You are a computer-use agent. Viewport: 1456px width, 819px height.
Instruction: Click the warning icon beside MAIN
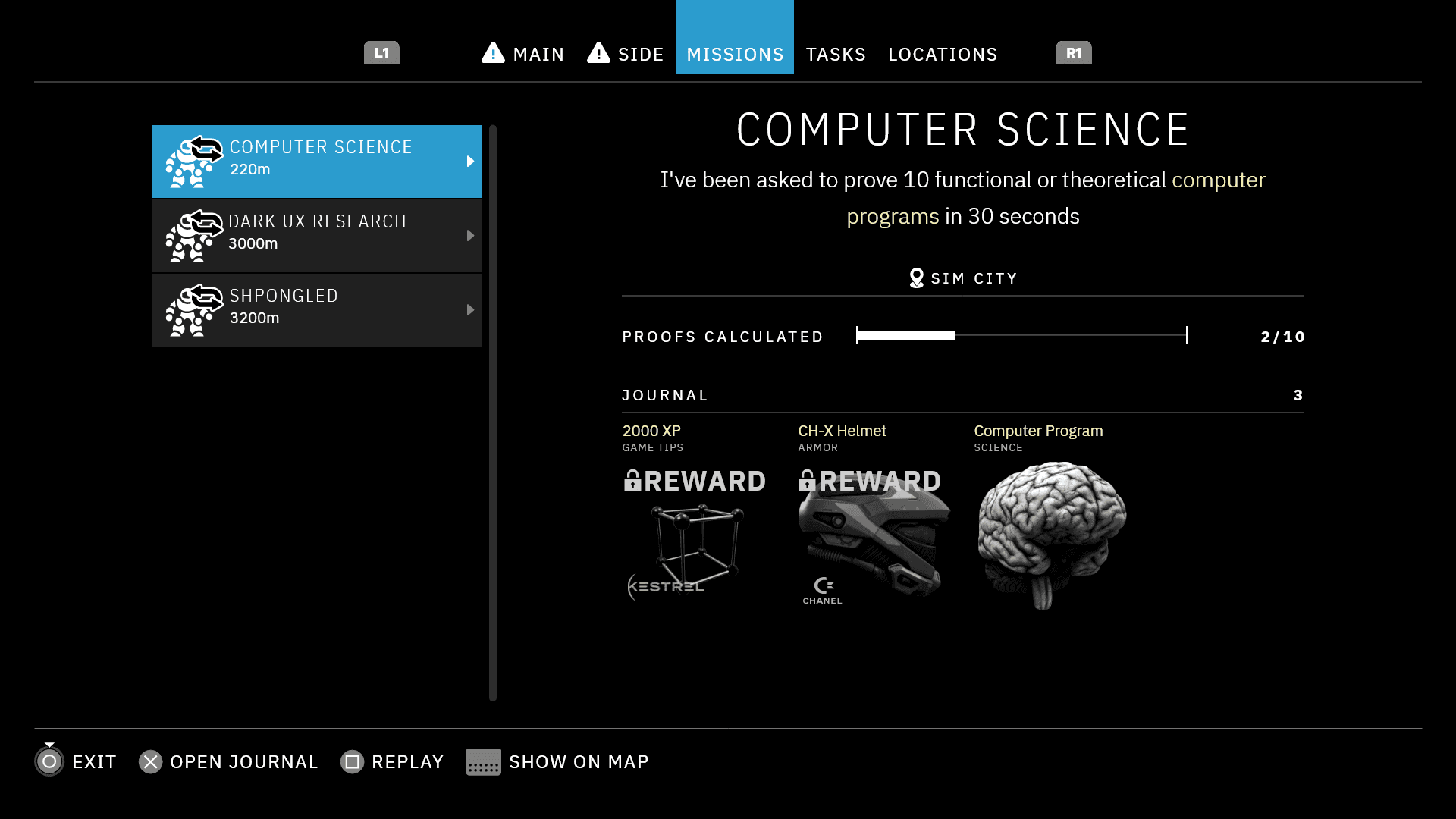pos(493,53)
